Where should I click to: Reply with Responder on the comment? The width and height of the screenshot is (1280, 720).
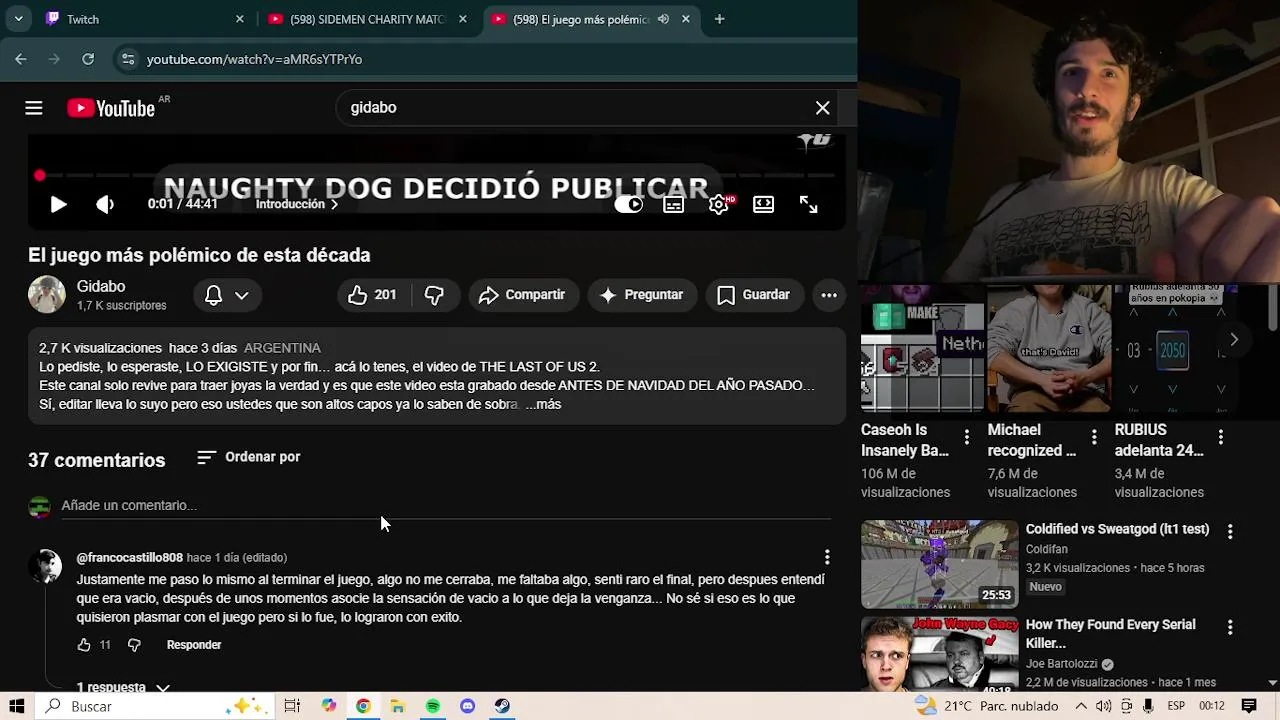coord(194,645)
